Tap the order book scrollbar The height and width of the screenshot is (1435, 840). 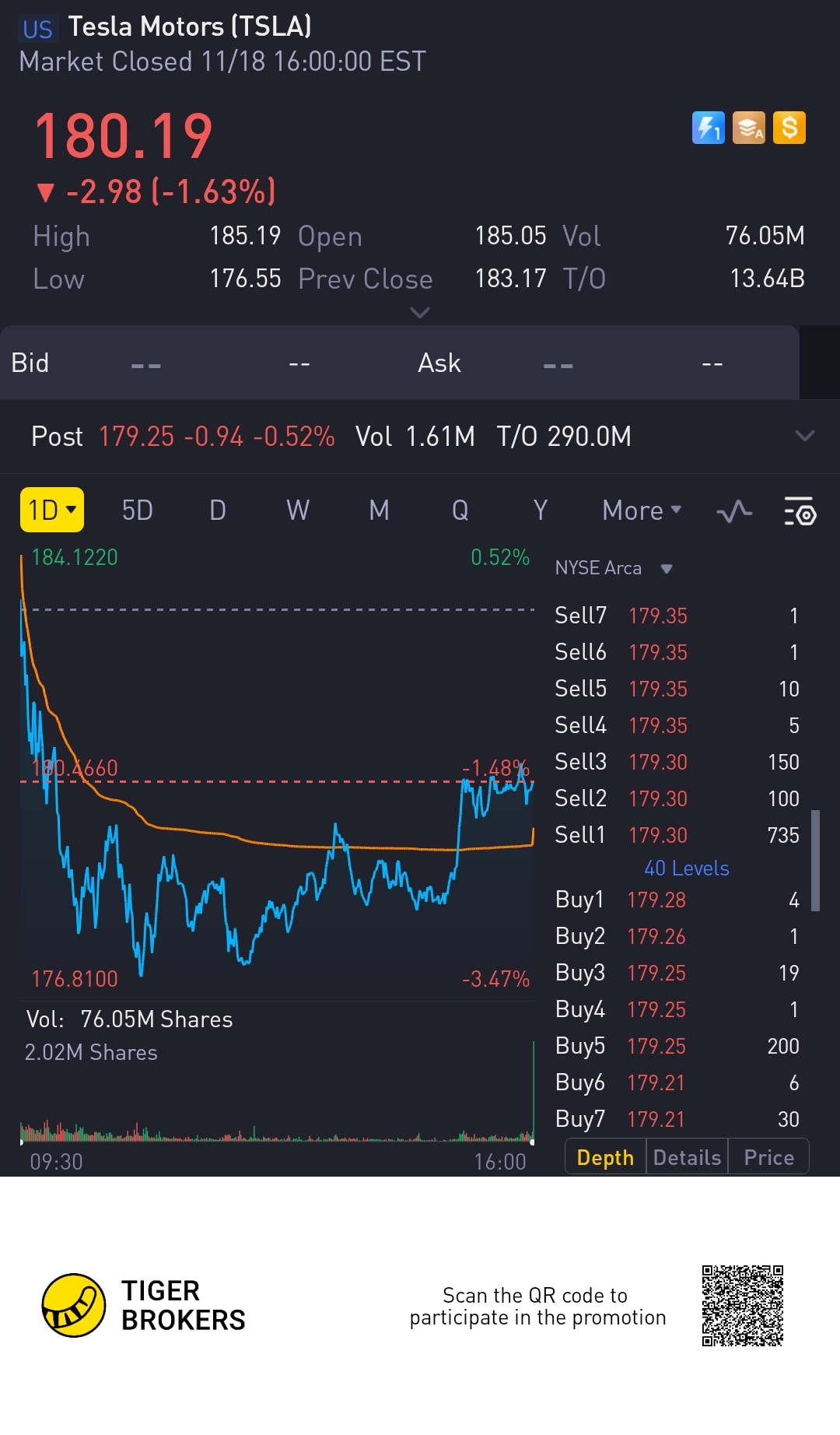(x=815, y=860)
